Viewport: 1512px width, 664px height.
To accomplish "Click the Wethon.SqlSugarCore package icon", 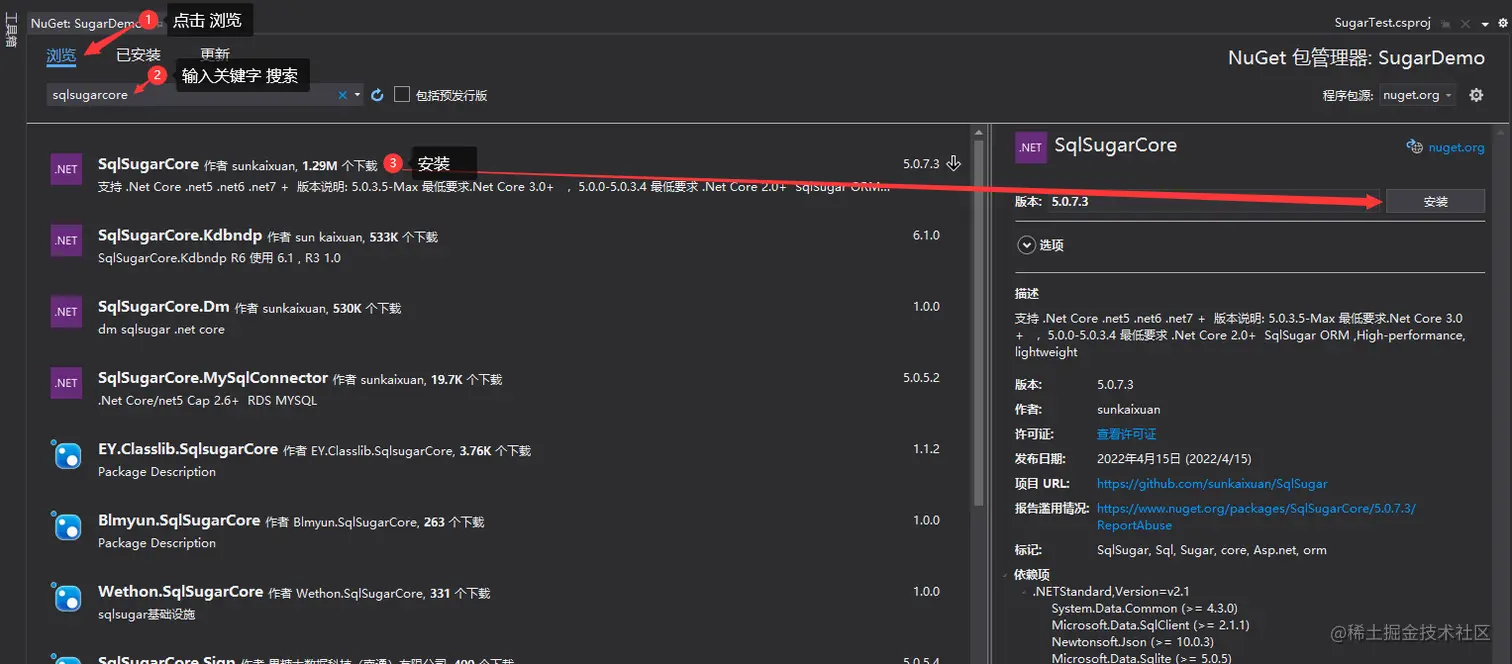I will (x=66, y=597).
